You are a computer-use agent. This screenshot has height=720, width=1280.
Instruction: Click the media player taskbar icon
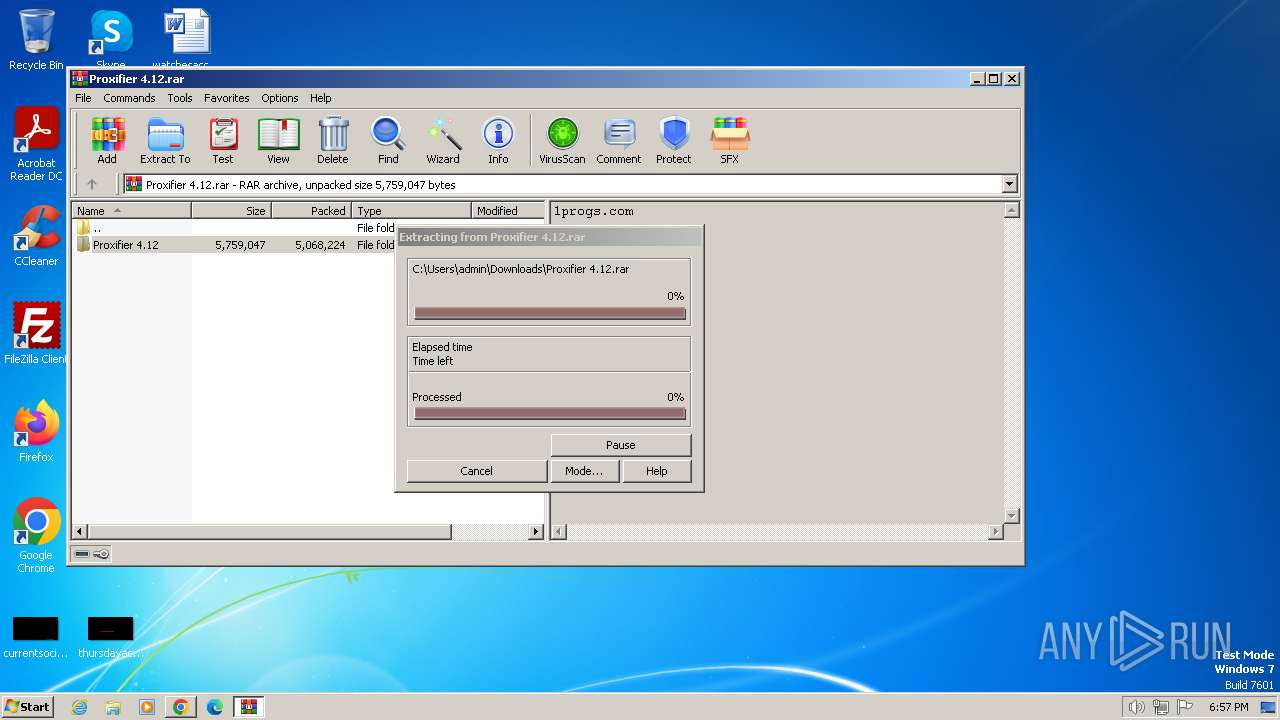point(147,707)
